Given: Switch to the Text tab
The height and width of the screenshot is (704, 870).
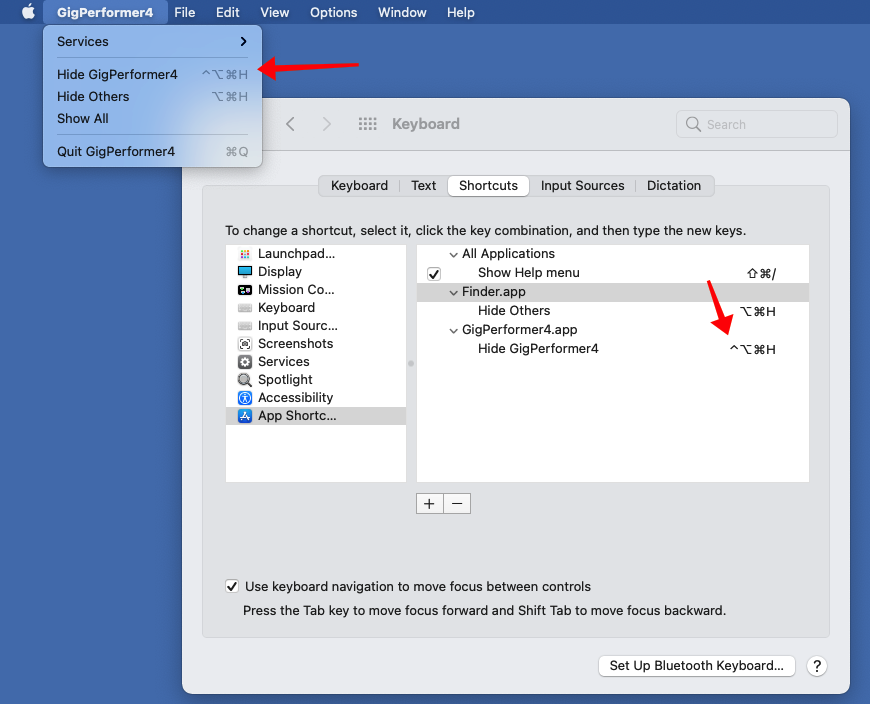Looking at the screenshot, I should click(423, 185).
